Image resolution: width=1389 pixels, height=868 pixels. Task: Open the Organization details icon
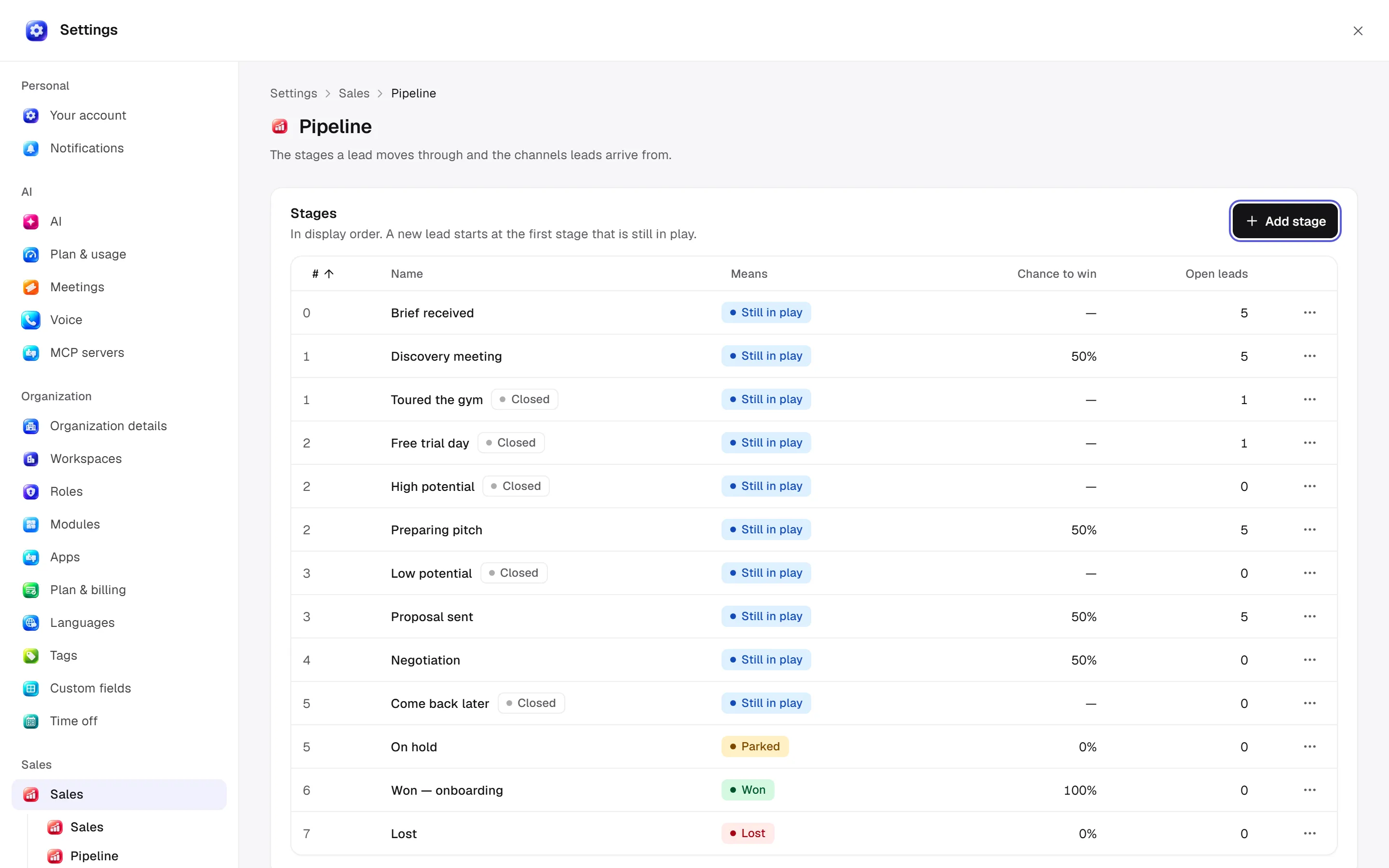(31, 426)
